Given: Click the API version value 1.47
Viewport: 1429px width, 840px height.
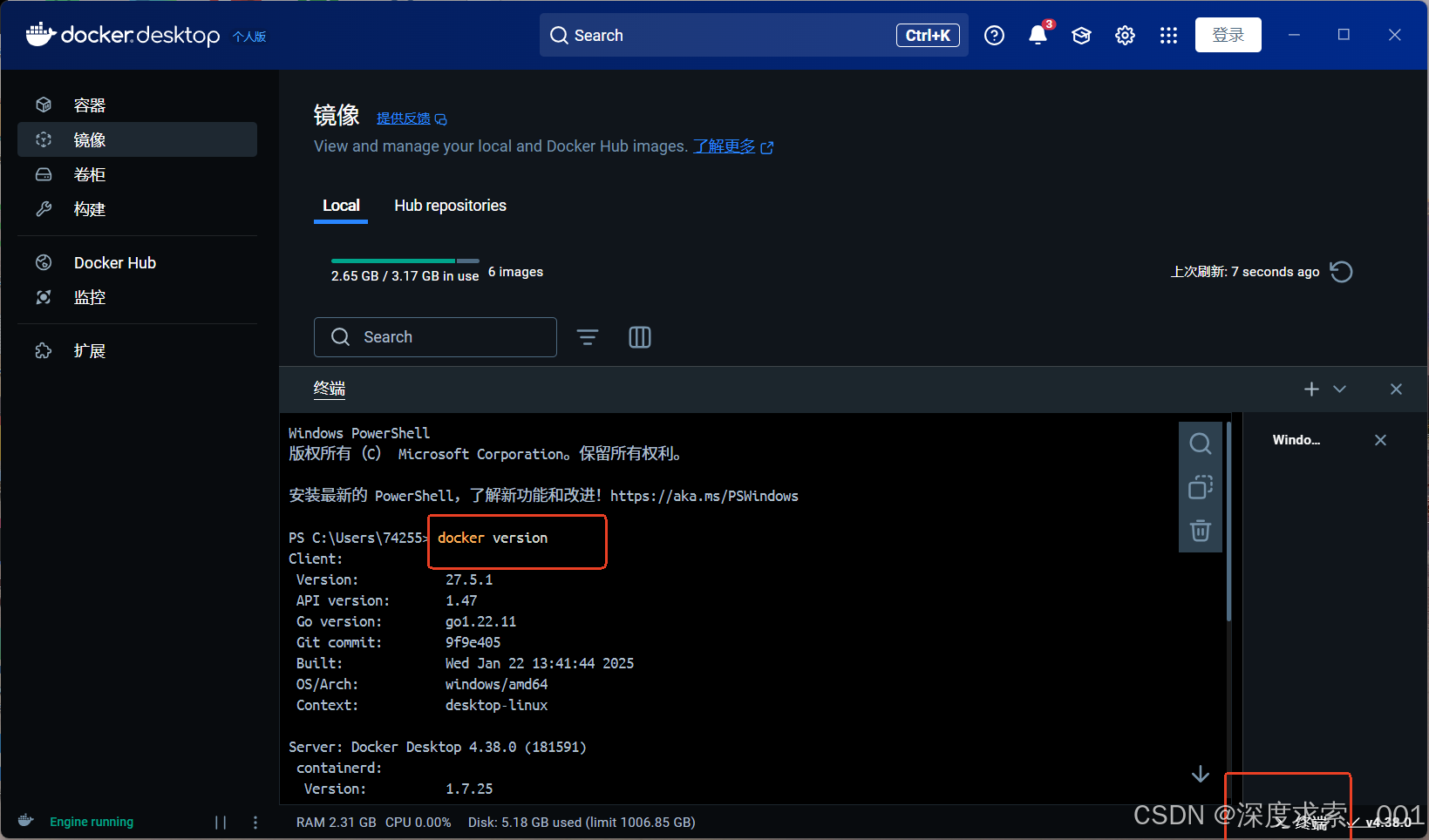Looking at the screenshot, I should tap(461, 600).
